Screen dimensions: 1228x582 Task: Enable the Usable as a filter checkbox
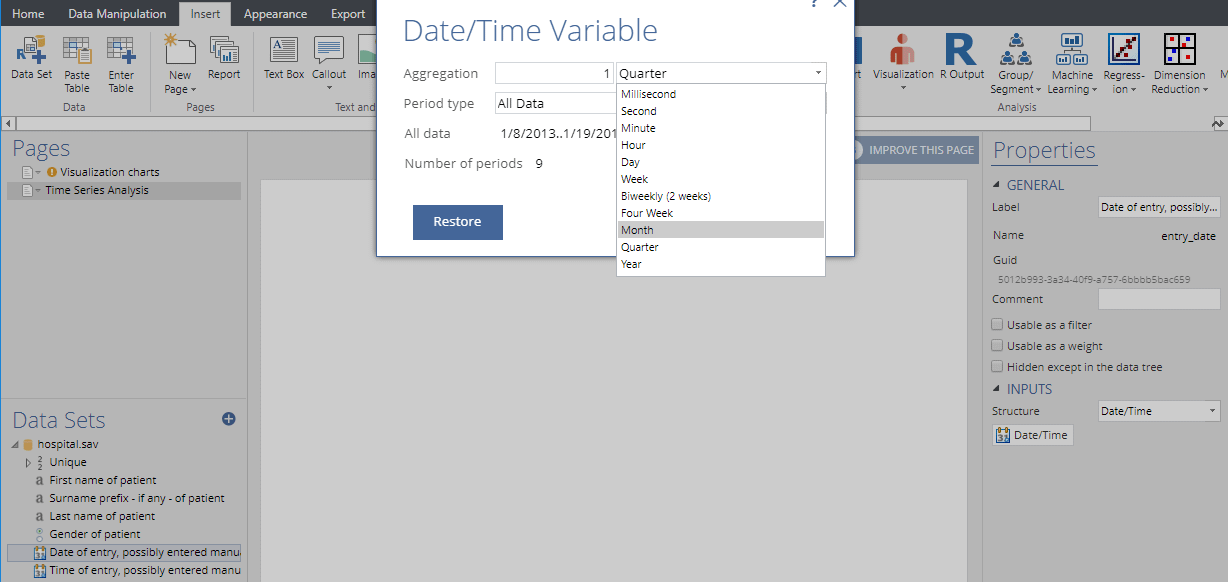click(997, 324)
